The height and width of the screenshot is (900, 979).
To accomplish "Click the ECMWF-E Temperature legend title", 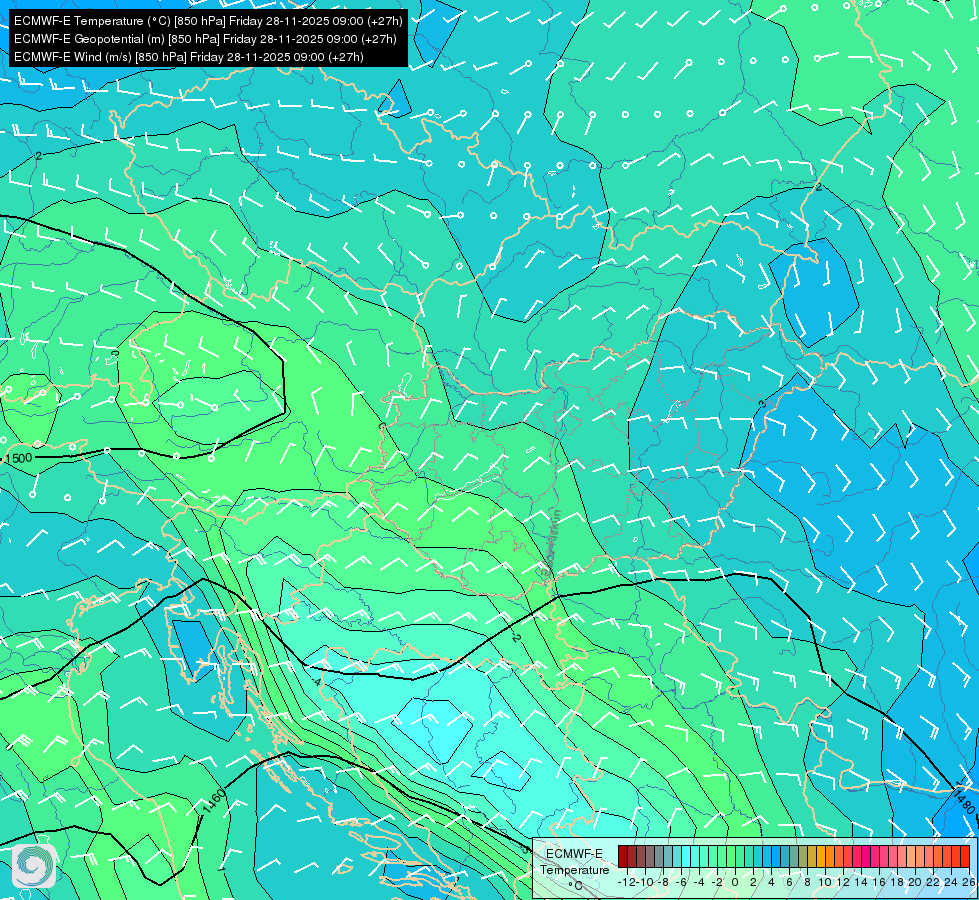I will (574, 862).
